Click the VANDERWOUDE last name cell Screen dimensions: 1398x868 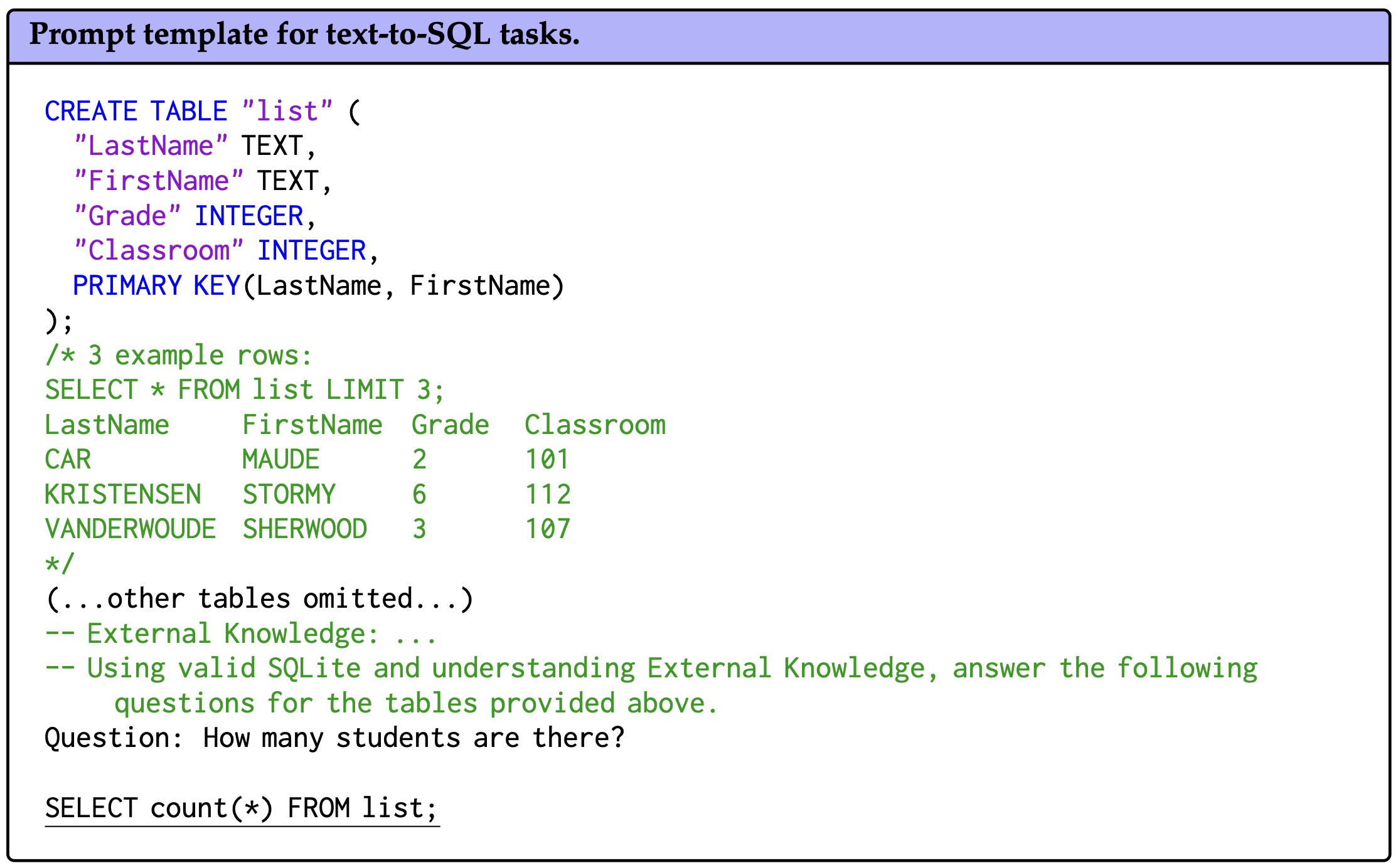tap(131, 529)
